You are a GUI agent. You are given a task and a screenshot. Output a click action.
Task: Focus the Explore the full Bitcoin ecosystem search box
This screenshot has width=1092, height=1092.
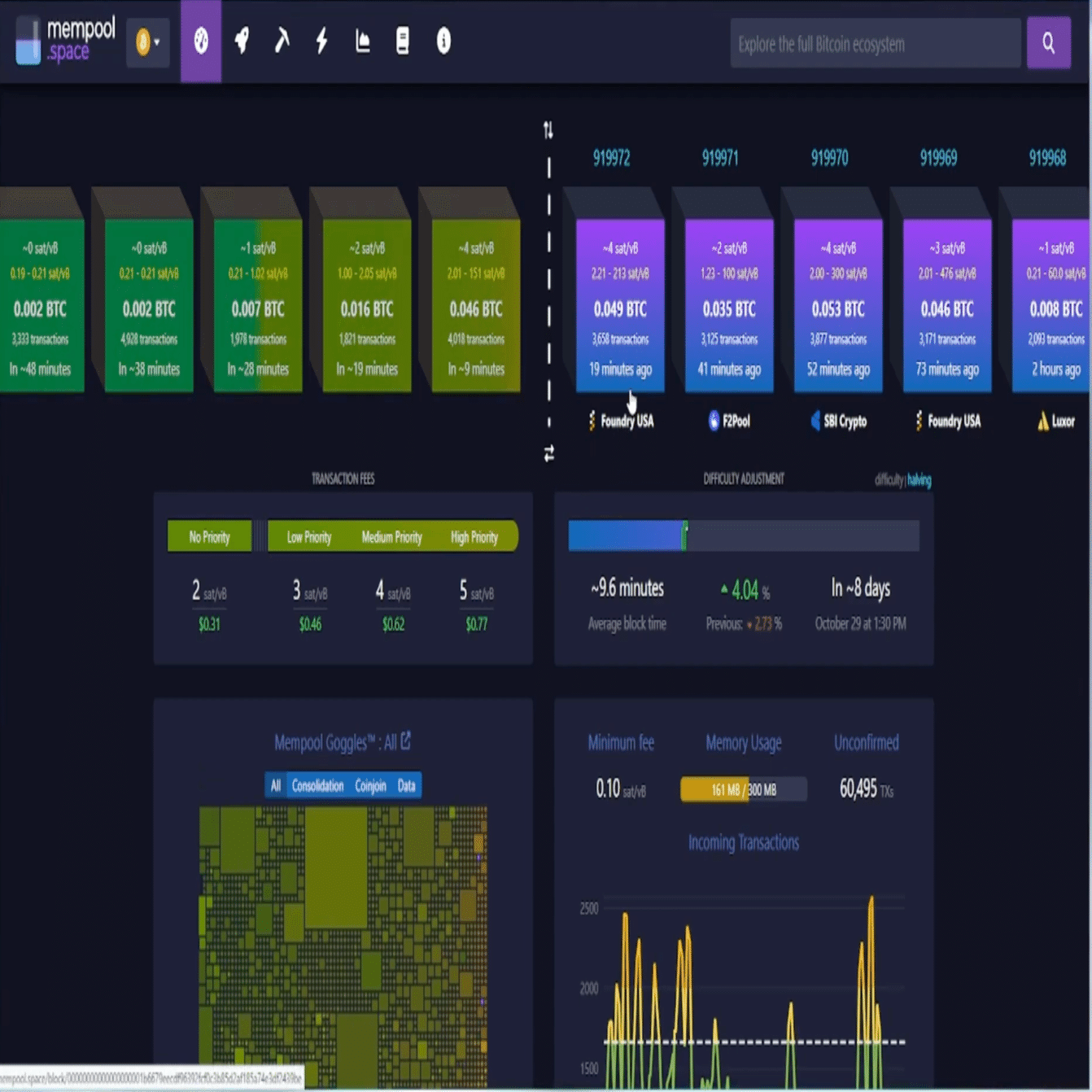click(x=876, y=43)
